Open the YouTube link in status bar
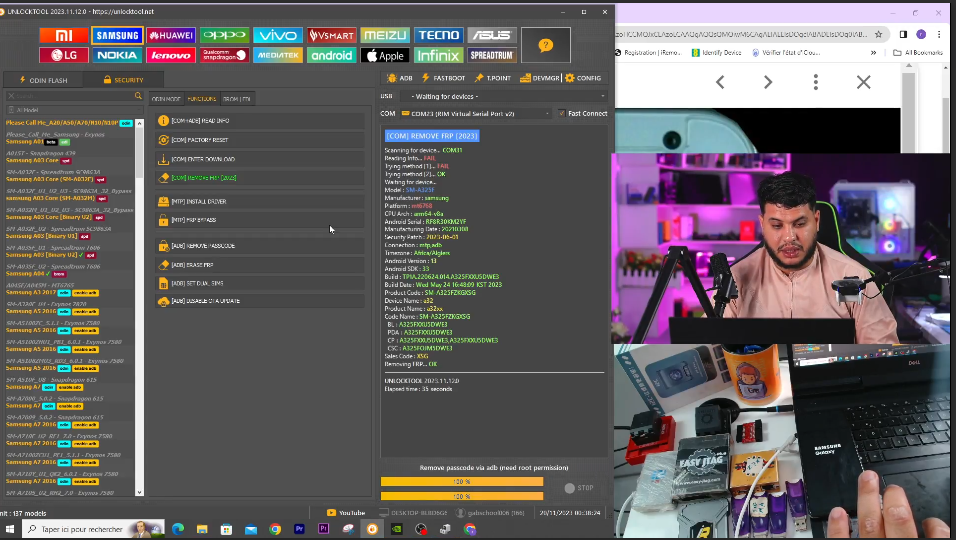Viewport: 956px width, 540px height. tap(346, 513)
